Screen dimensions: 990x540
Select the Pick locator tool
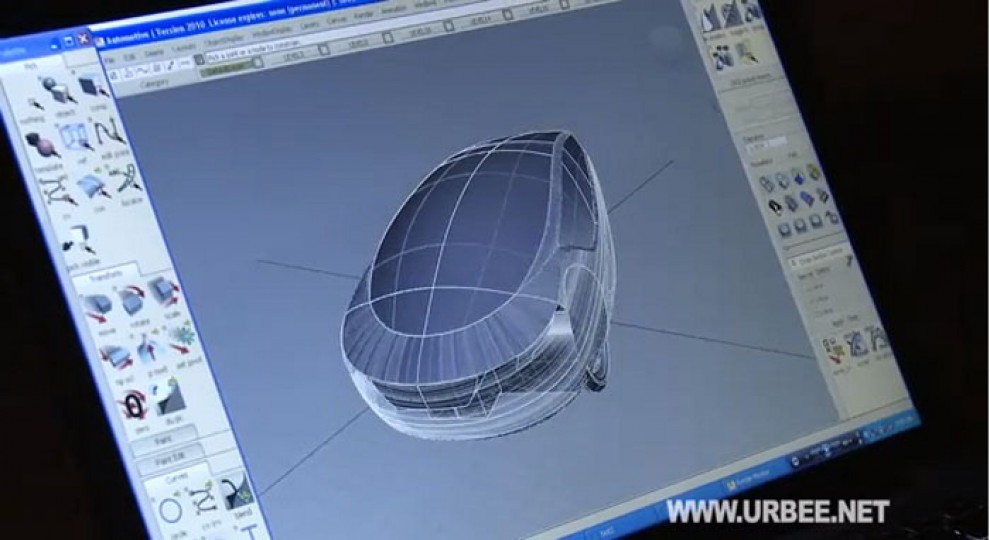128,179
